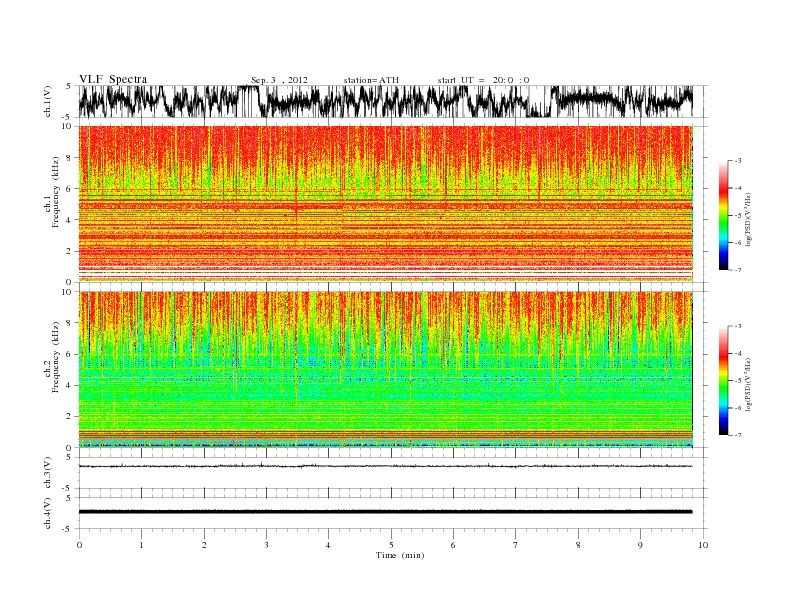Click the time axis tick label "5"
Screen dimensions: 792x612
[x=391, y=545]
